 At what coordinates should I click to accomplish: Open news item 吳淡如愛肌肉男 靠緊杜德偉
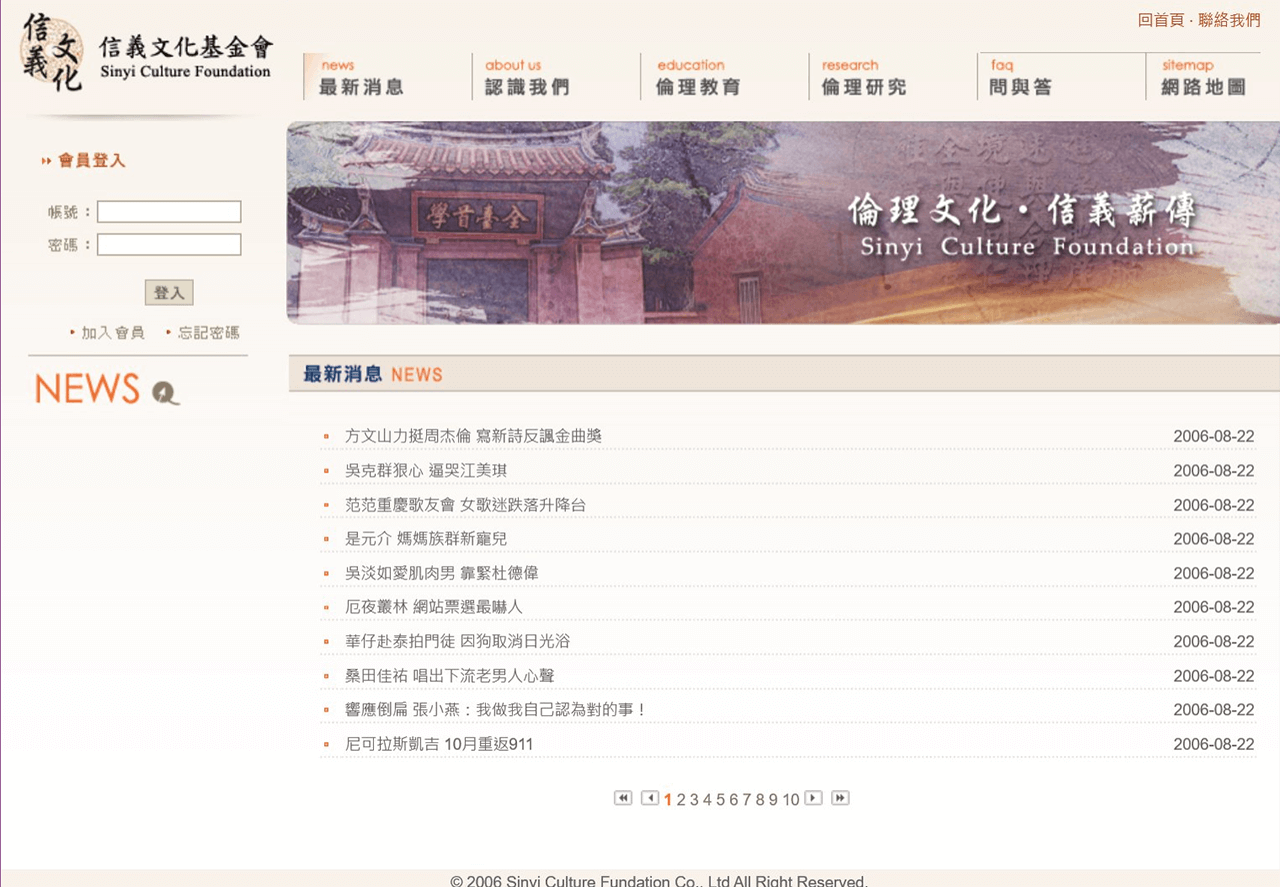442,573
